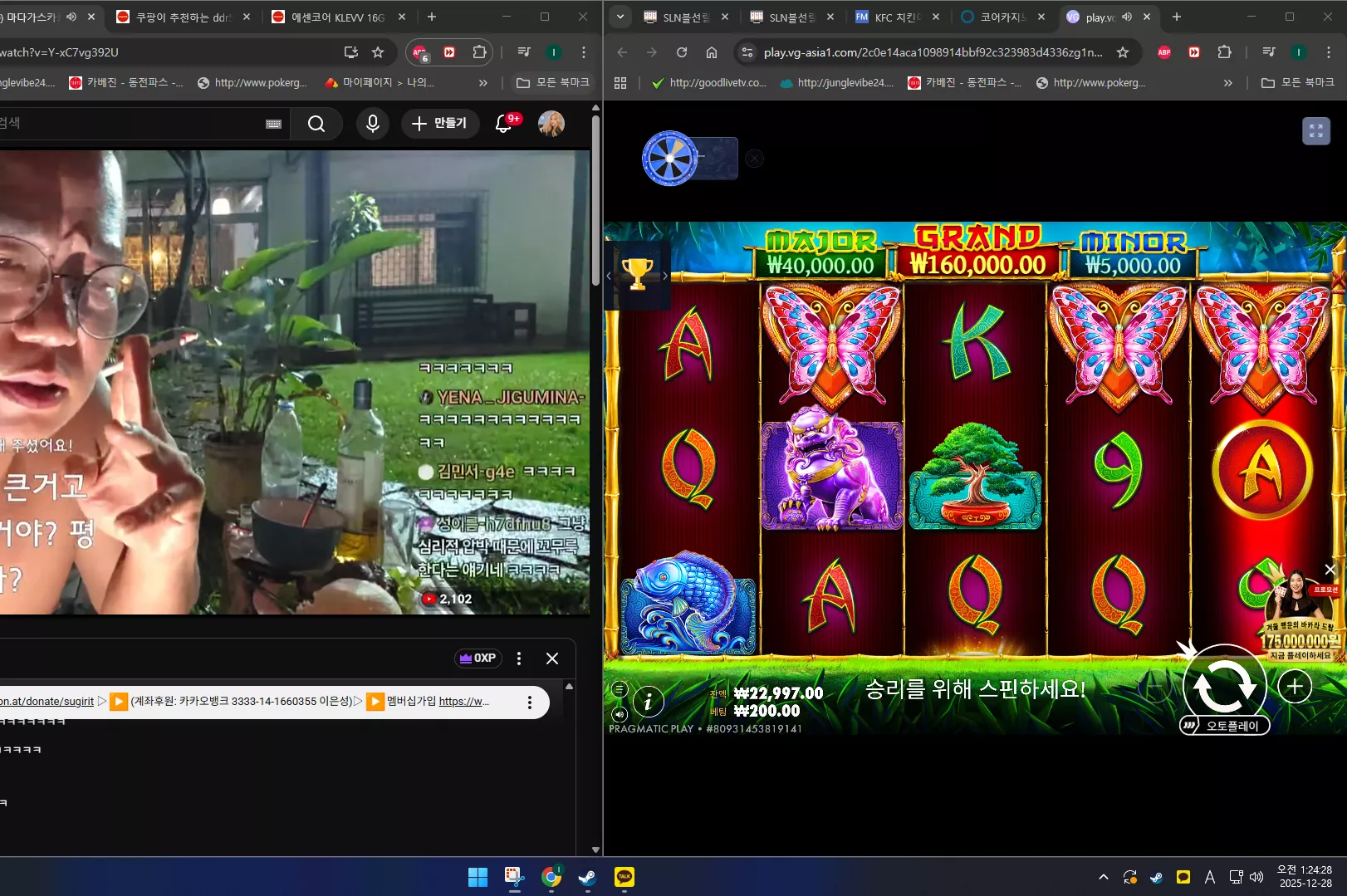The image size is (1347, 896).
Task: Open media controls in the left browser
Action: [524, 52]
